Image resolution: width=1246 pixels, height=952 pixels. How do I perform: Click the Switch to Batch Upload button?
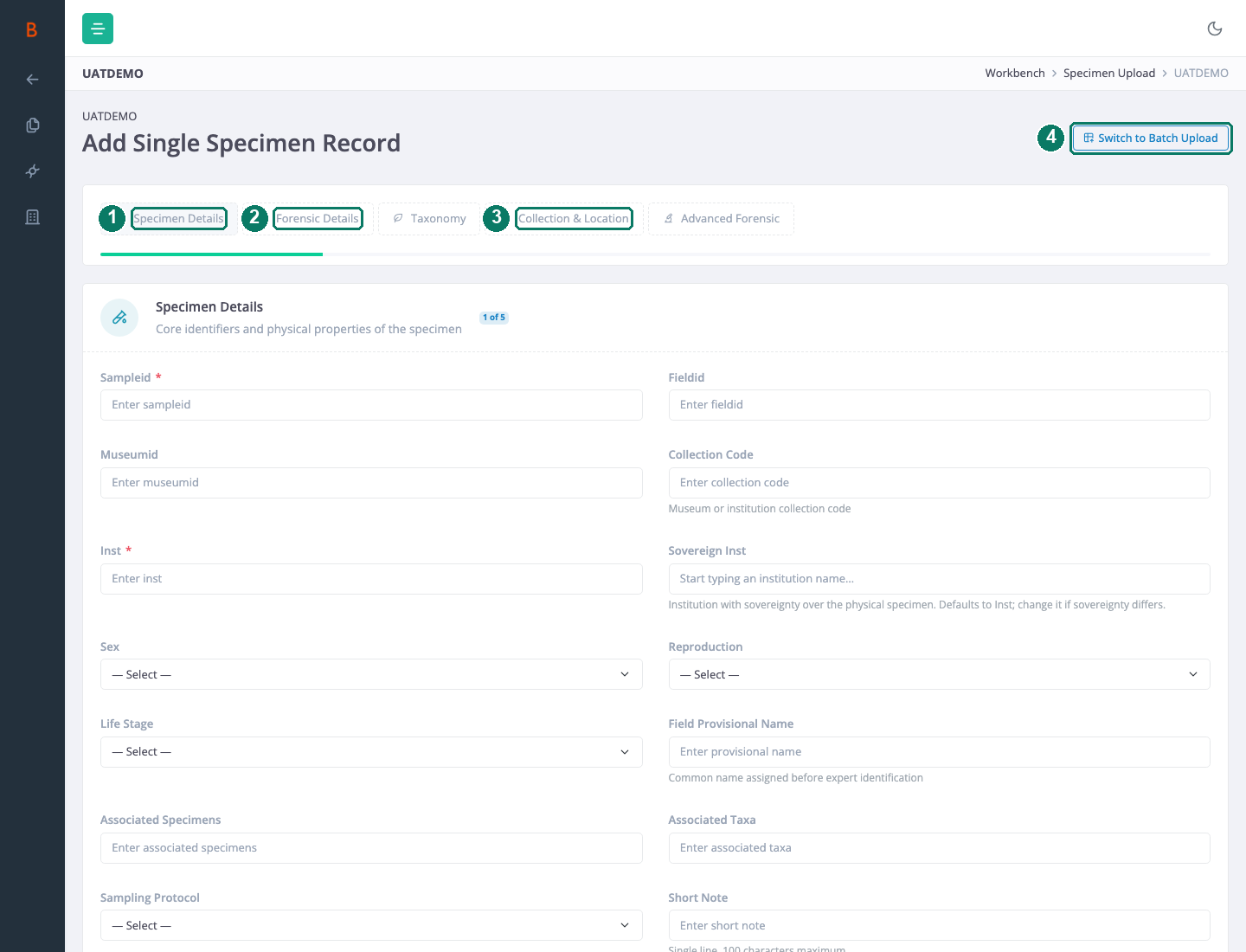point(1151,138)
